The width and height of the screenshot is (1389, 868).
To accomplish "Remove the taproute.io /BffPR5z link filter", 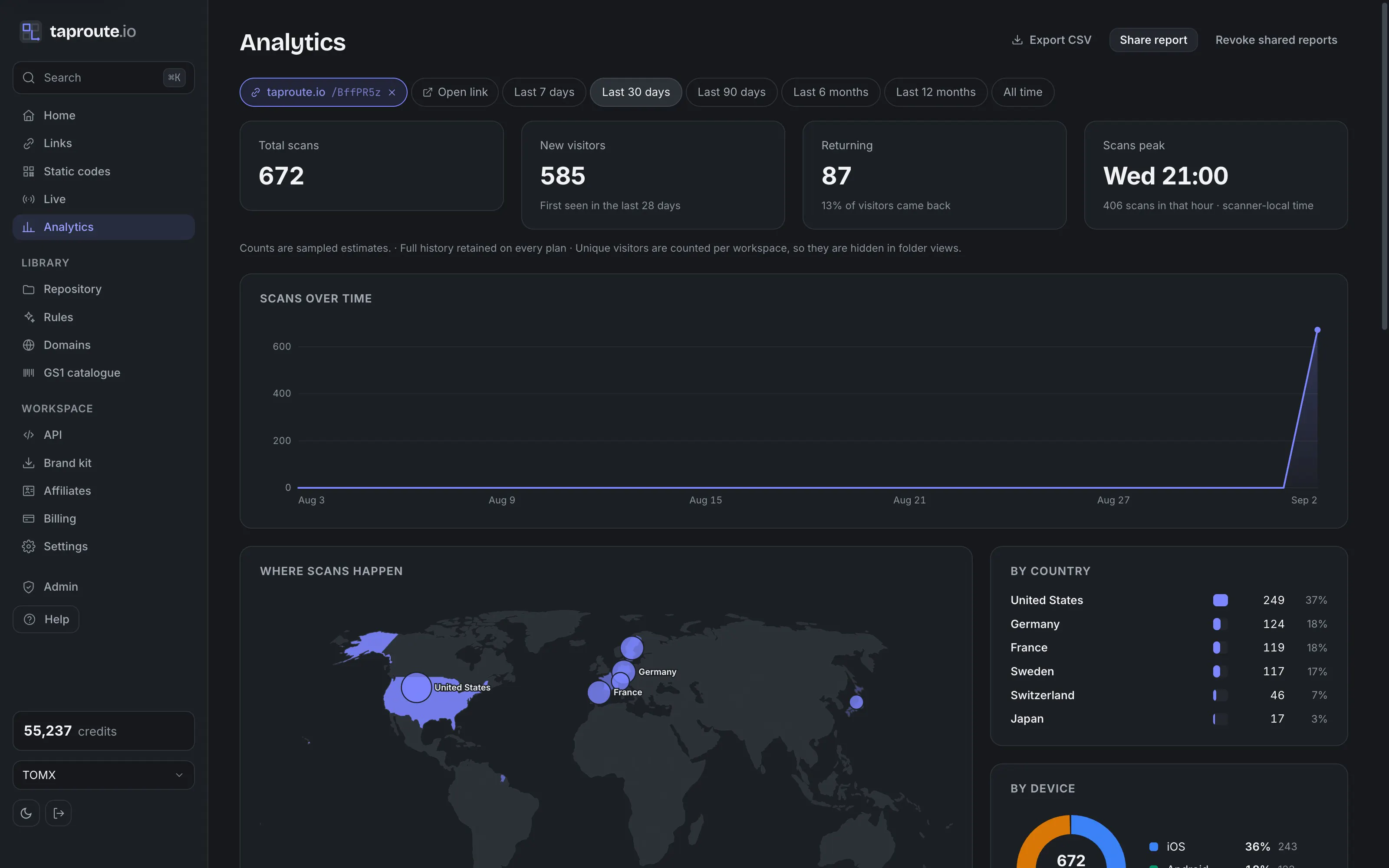I will [x=392, y=92].
